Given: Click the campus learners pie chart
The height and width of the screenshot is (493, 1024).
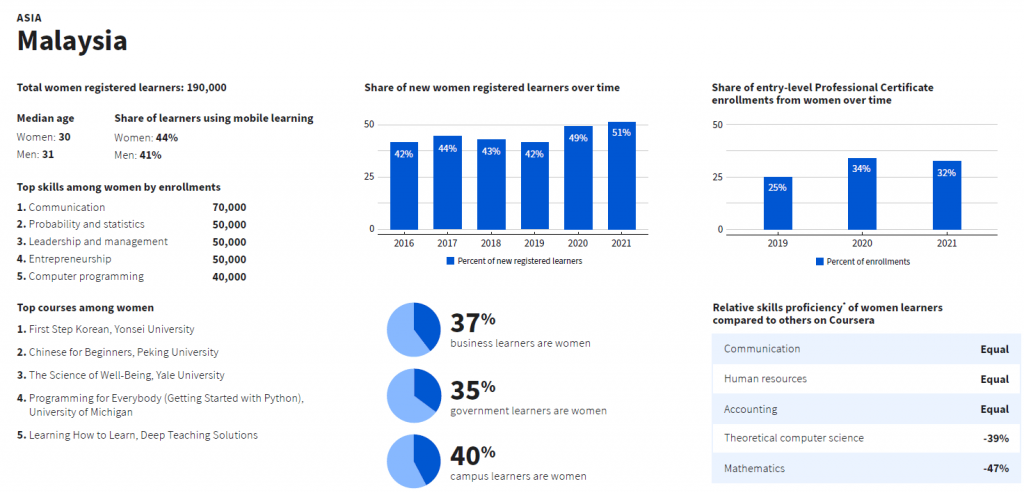Looking at the screenshot, I should coord(414,461).
